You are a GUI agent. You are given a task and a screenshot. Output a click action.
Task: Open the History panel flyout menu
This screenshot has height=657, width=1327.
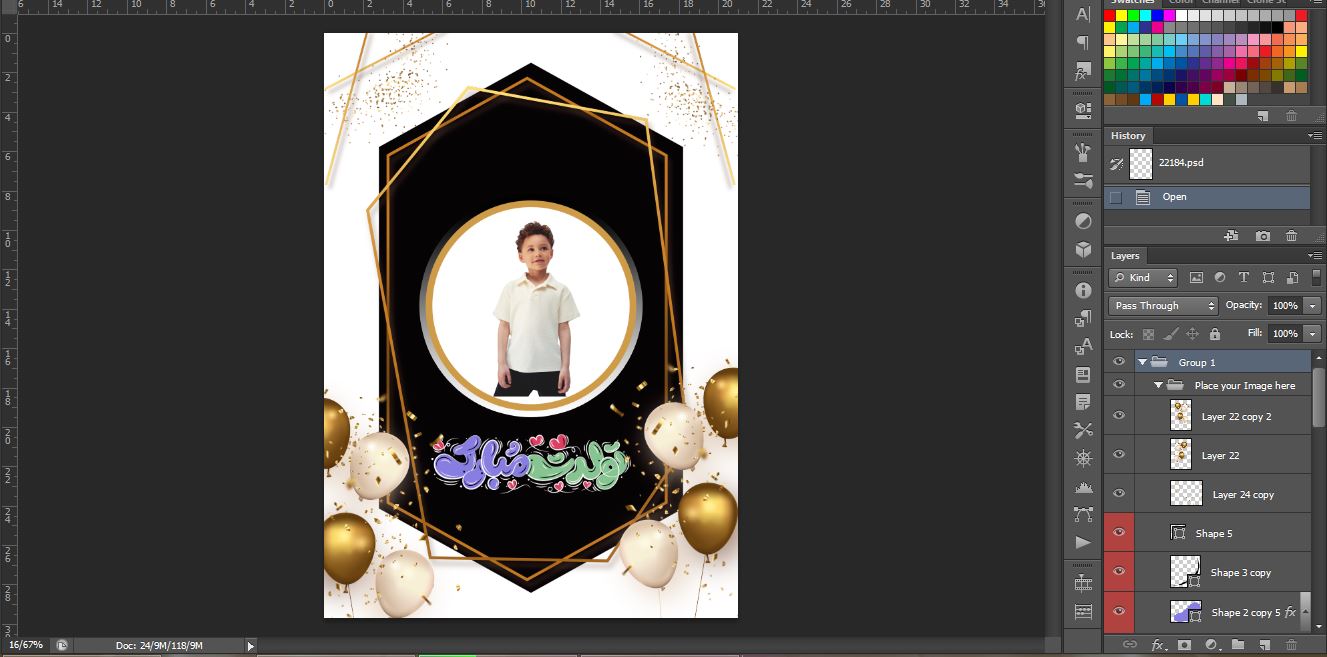[1314, 135]
